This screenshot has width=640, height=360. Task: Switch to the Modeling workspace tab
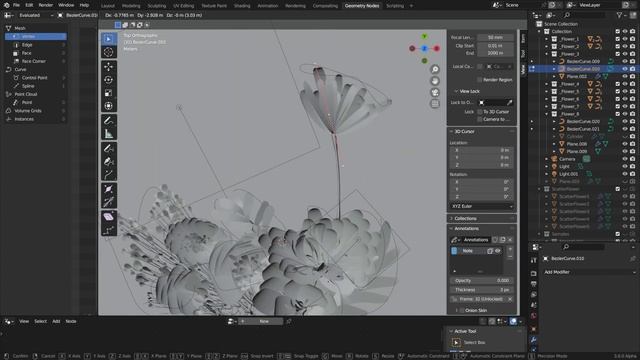(131, 6)
